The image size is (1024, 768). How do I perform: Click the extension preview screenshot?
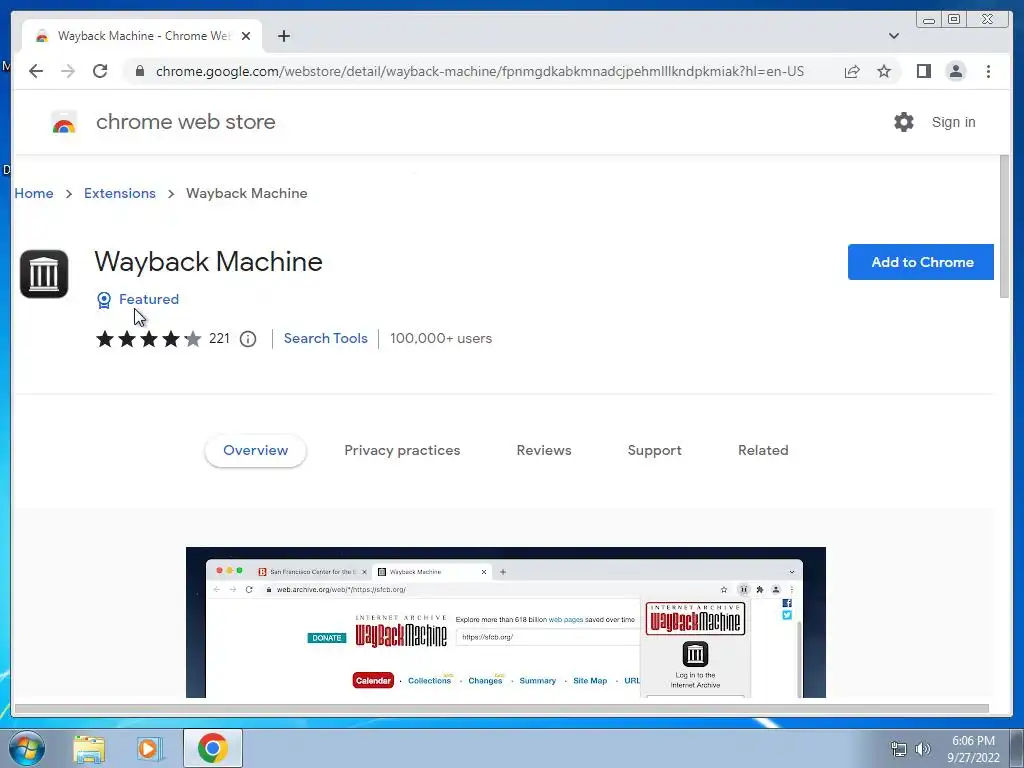click(x=505, y=622)
